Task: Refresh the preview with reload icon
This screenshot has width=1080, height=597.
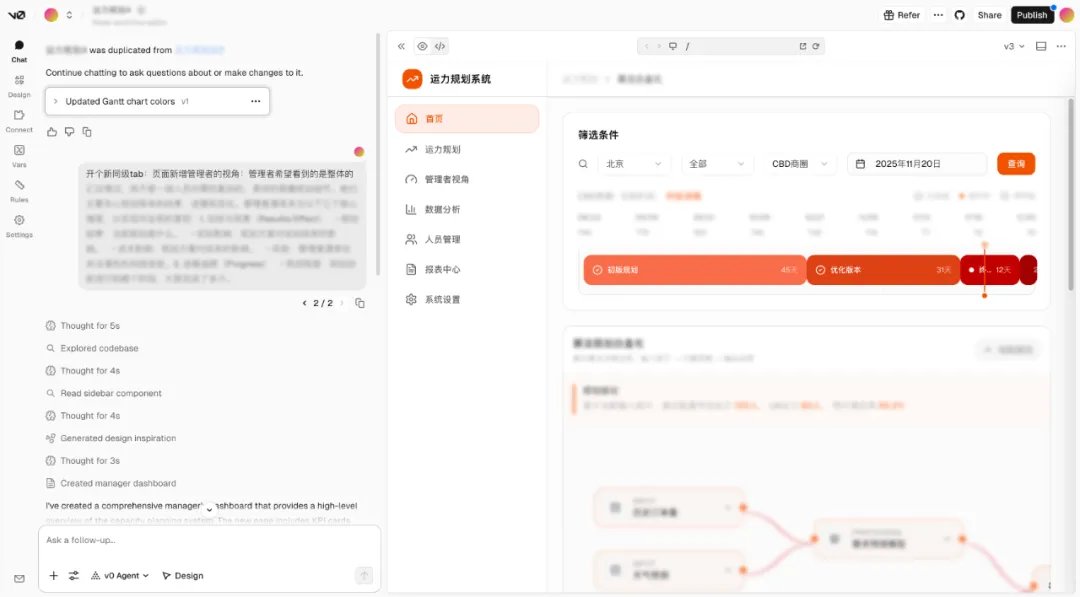Action: click(816, 46)
